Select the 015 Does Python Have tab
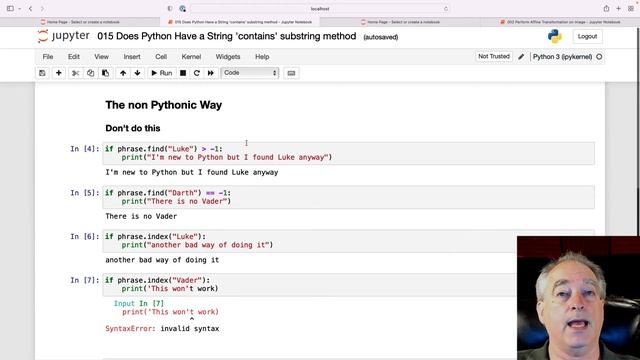 pyautogui.click(x=240, y=22)
